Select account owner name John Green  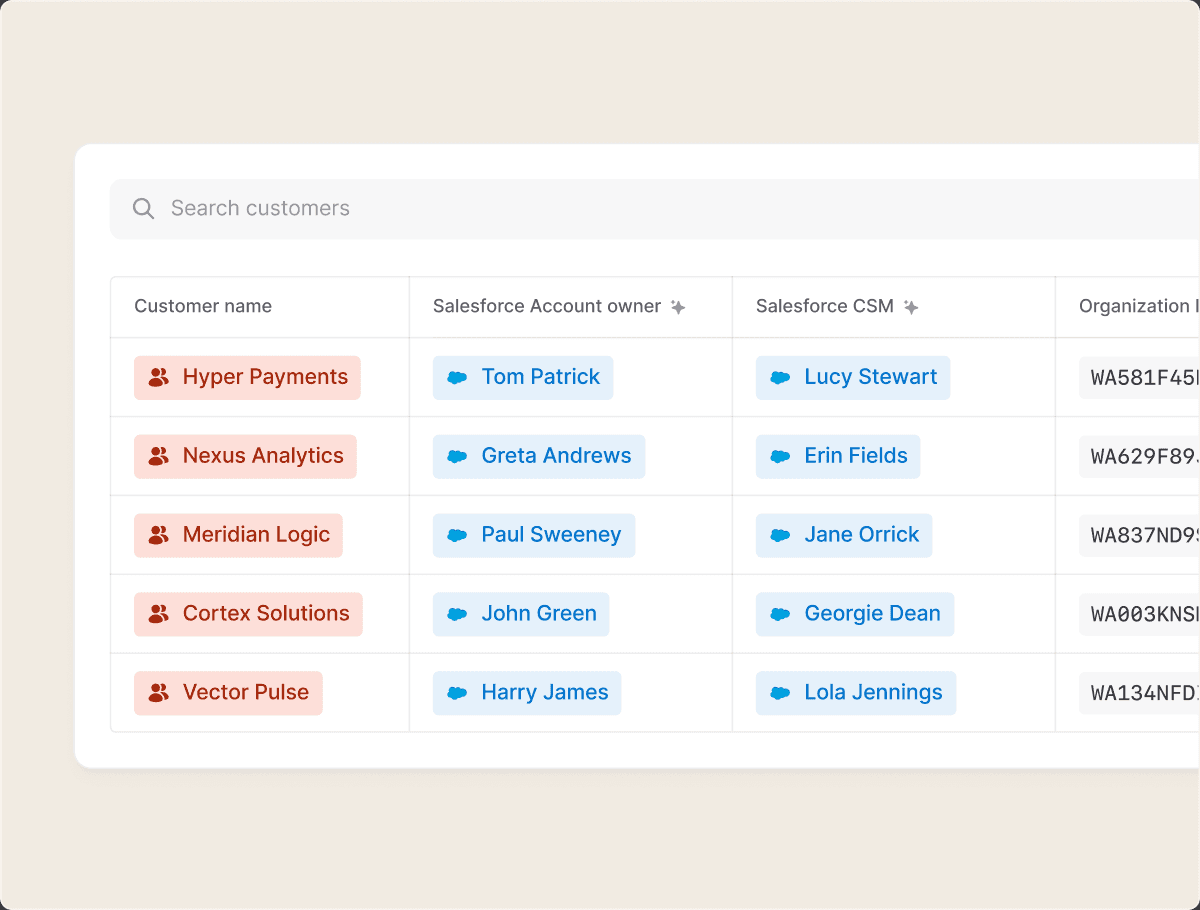tap(539, 614)
